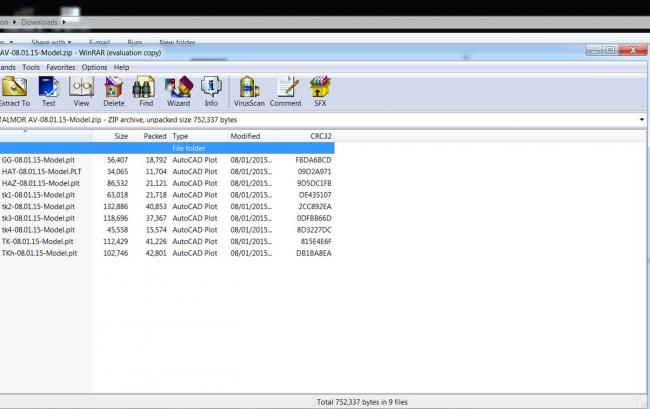Add an archive Comment
The image size is (650, 409).
[285, 90]
